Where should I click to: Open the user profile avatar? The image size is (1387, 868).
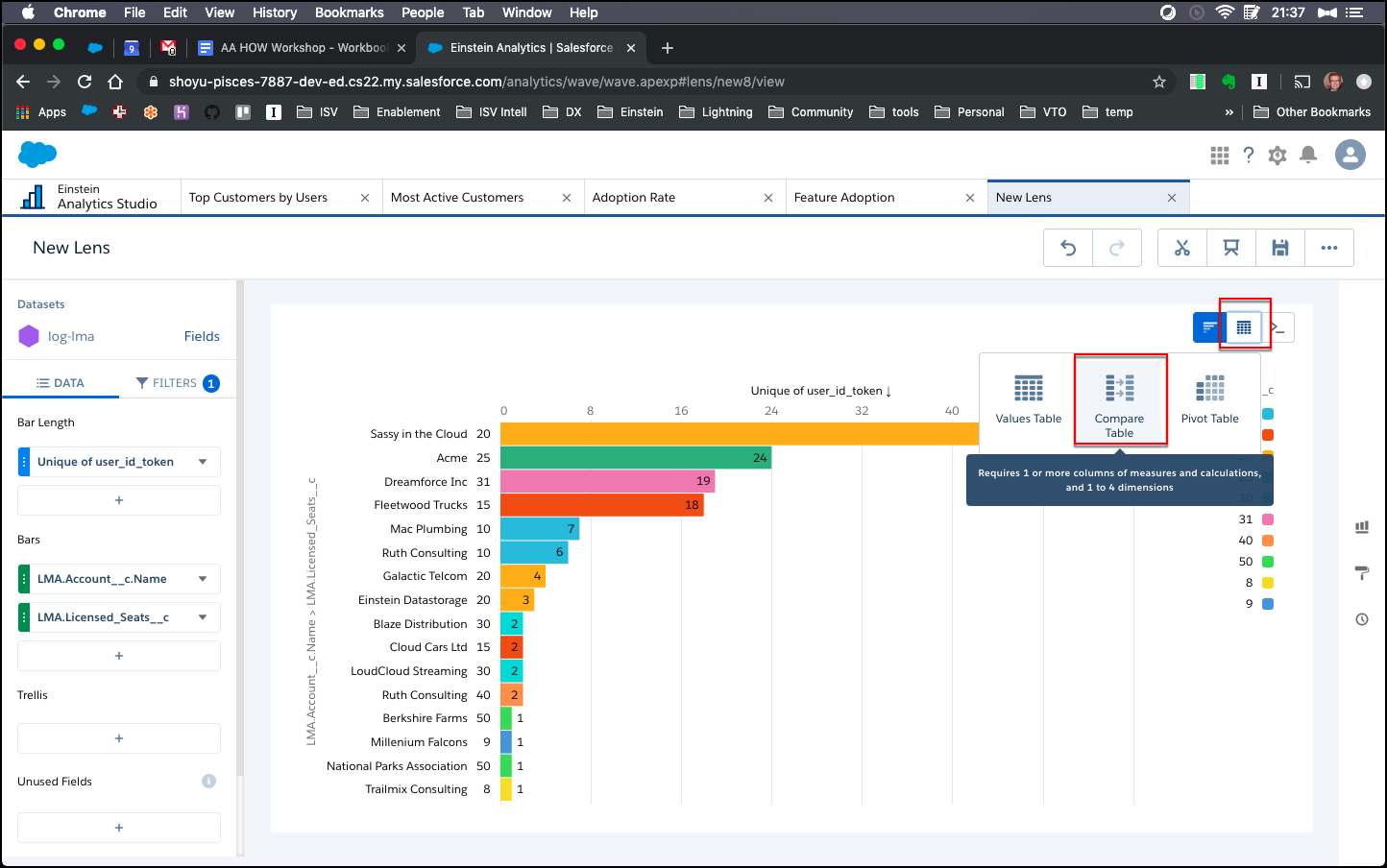pyautogui.click(x=1350, y=155)
